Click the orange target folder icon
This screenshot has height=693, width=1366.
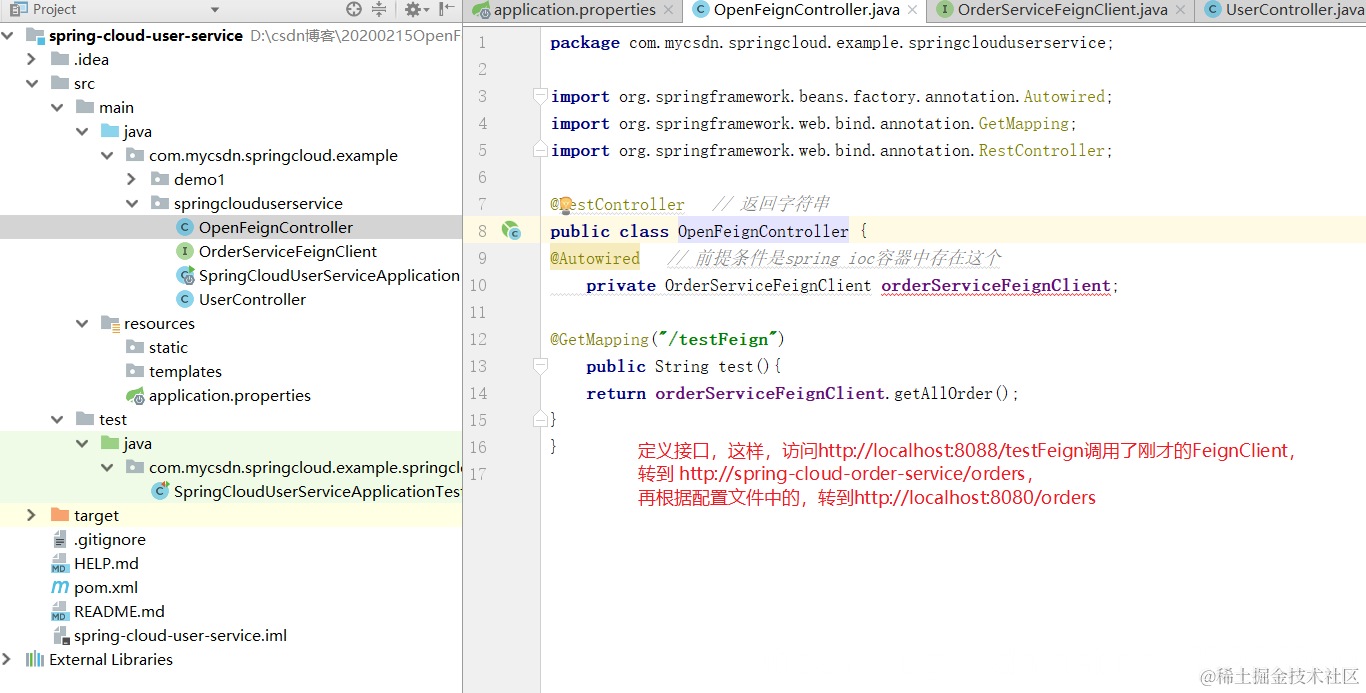(x=60, y=516)
